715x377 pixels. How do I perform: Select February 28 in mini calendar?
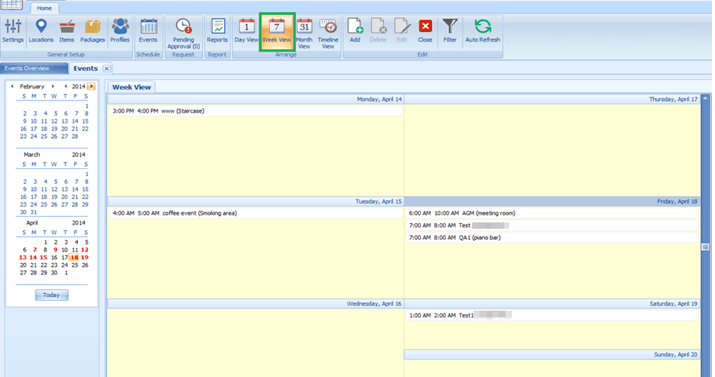[75, 136]
